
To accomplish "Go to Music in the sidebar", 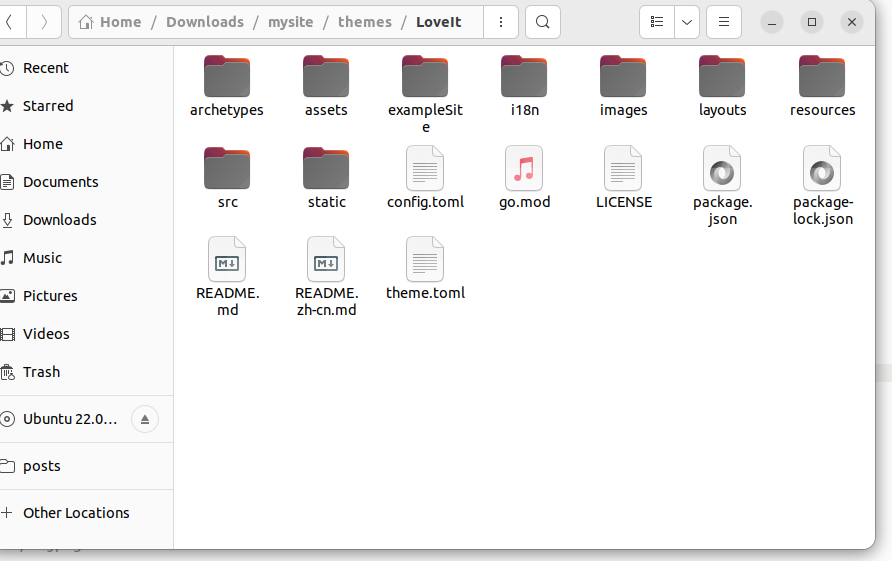I will [85, 258].
